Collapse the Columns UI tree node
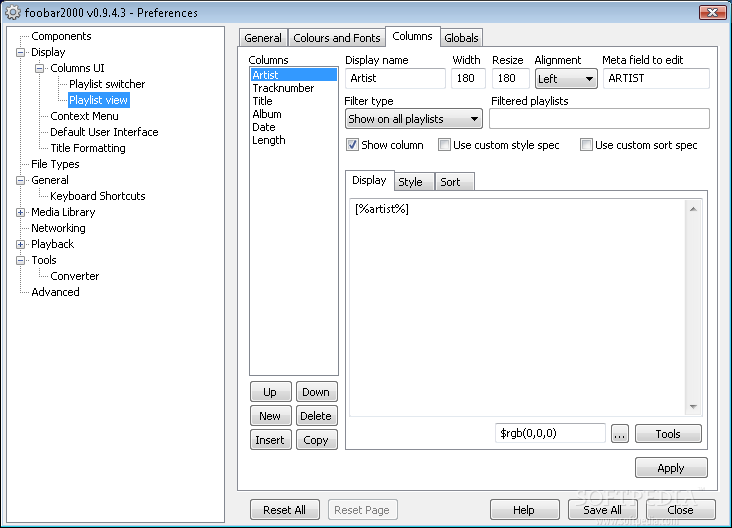732x528 pixels. click(x=40, y=68)
